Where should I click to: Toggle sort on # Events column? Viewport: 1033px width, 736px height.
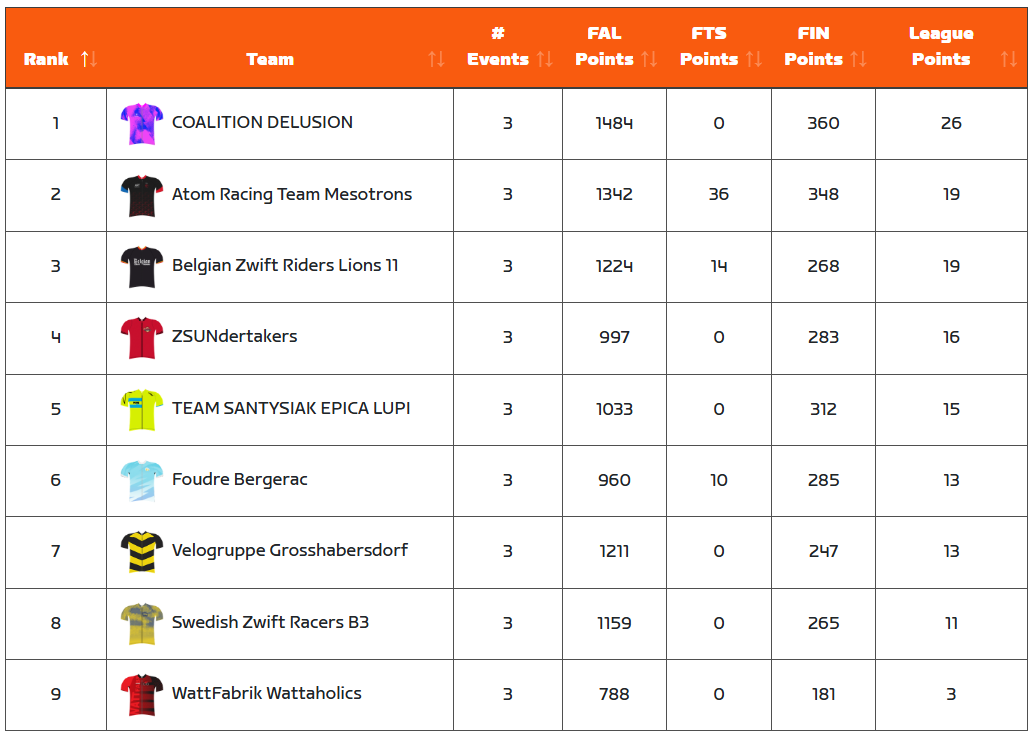544,59
